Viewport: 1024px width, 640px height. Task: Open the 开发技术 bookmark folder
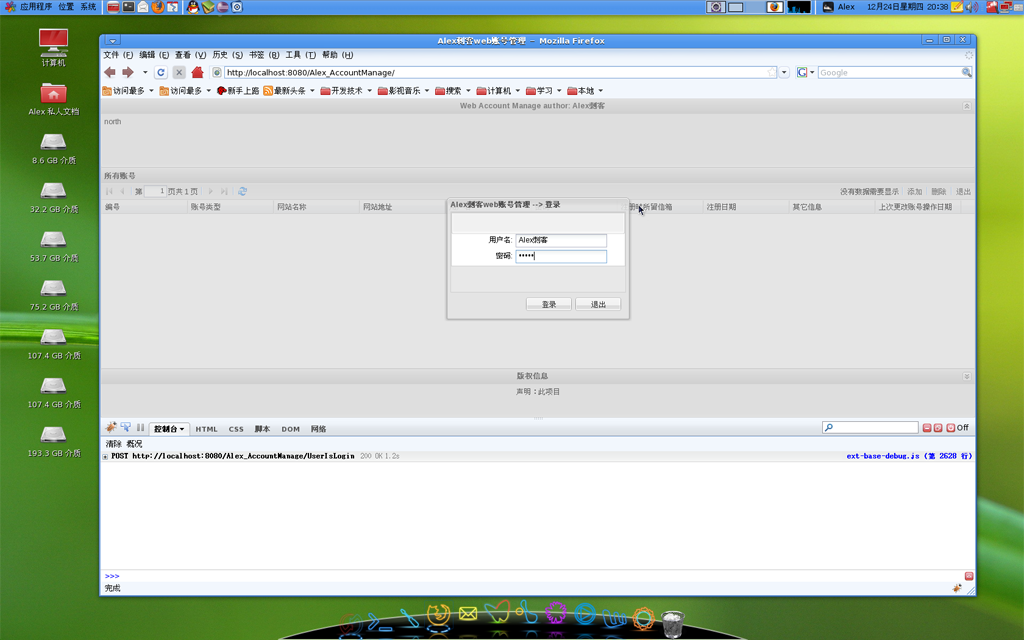click(x=346, y=91)
